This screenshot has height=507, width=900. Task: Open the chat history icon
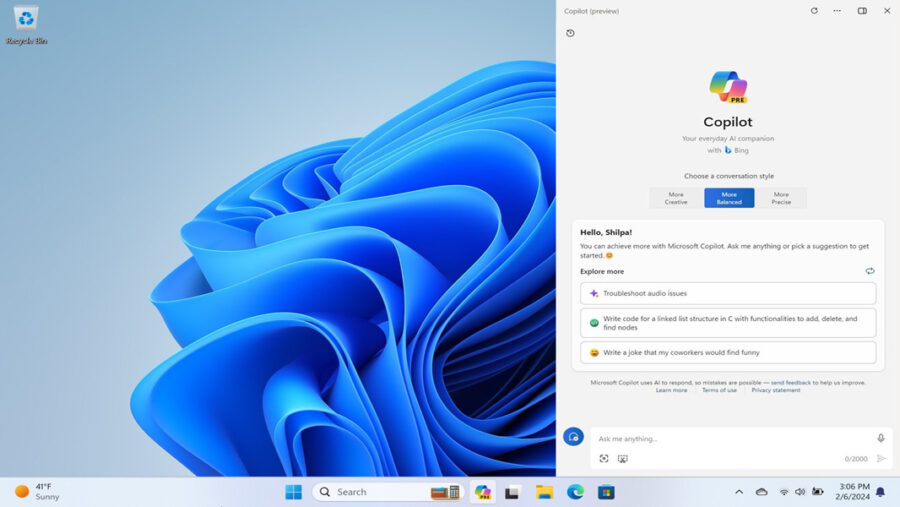[570, 33]
